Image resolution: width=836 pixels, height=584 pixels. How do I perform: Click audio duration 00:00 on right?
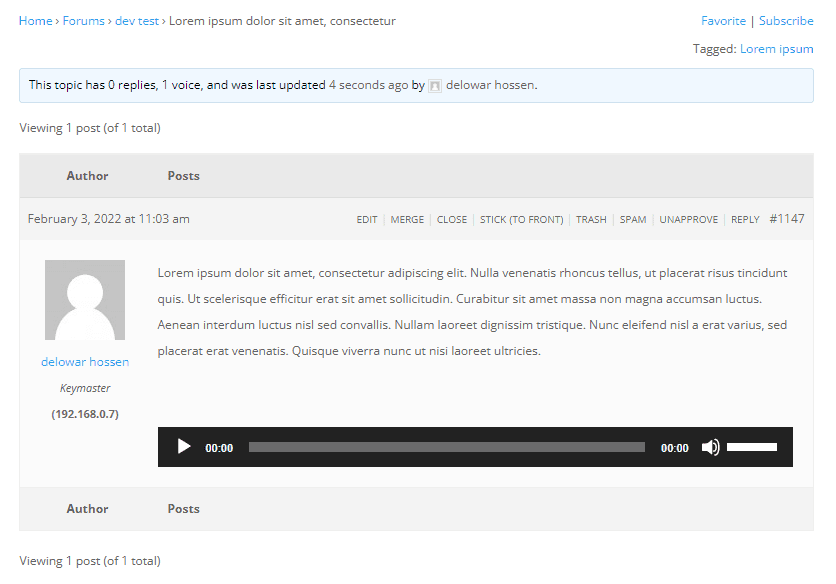tap(674, 448)
